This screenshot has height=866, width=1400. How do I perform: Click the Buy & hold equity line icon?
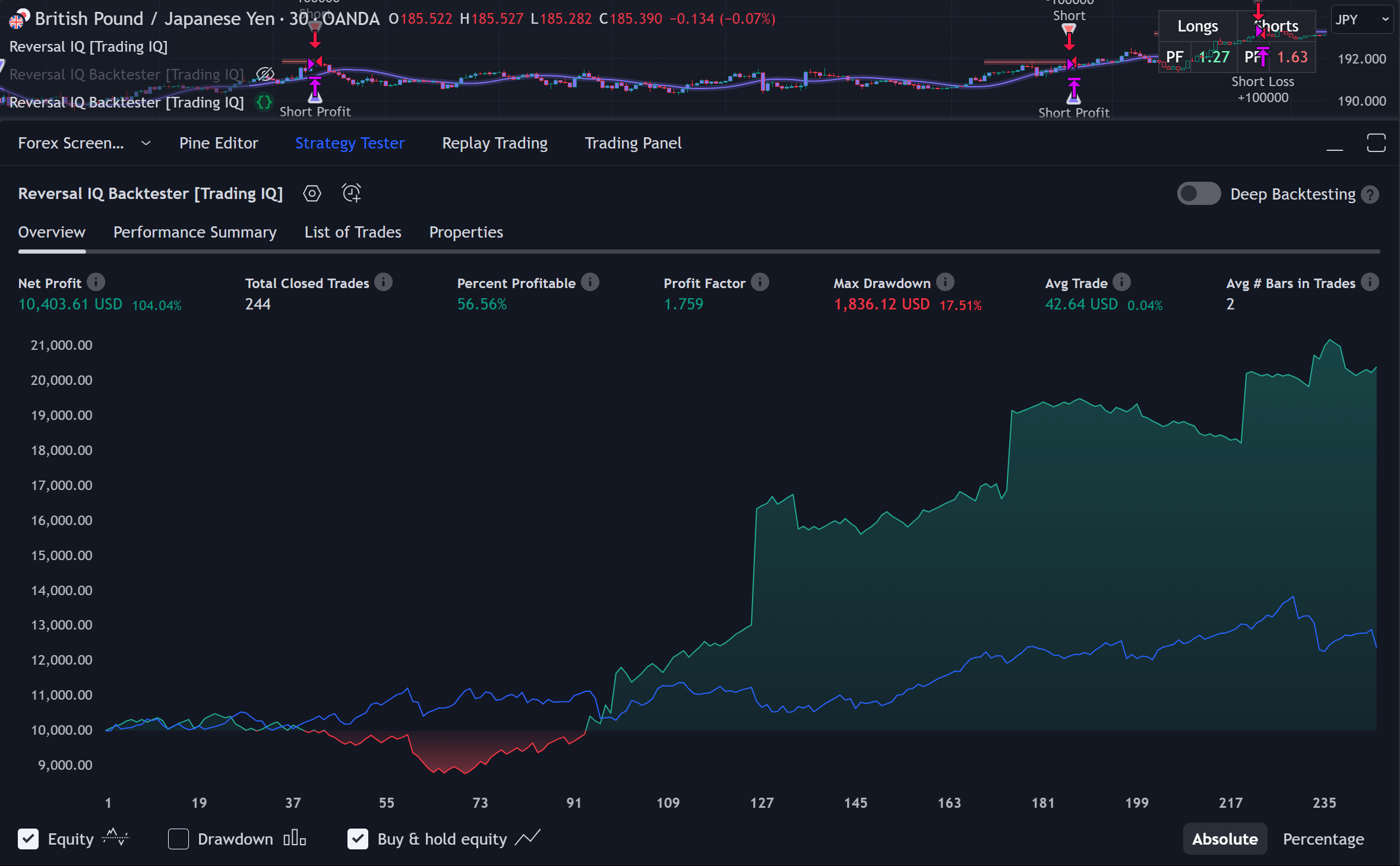(x=527, y=838)
